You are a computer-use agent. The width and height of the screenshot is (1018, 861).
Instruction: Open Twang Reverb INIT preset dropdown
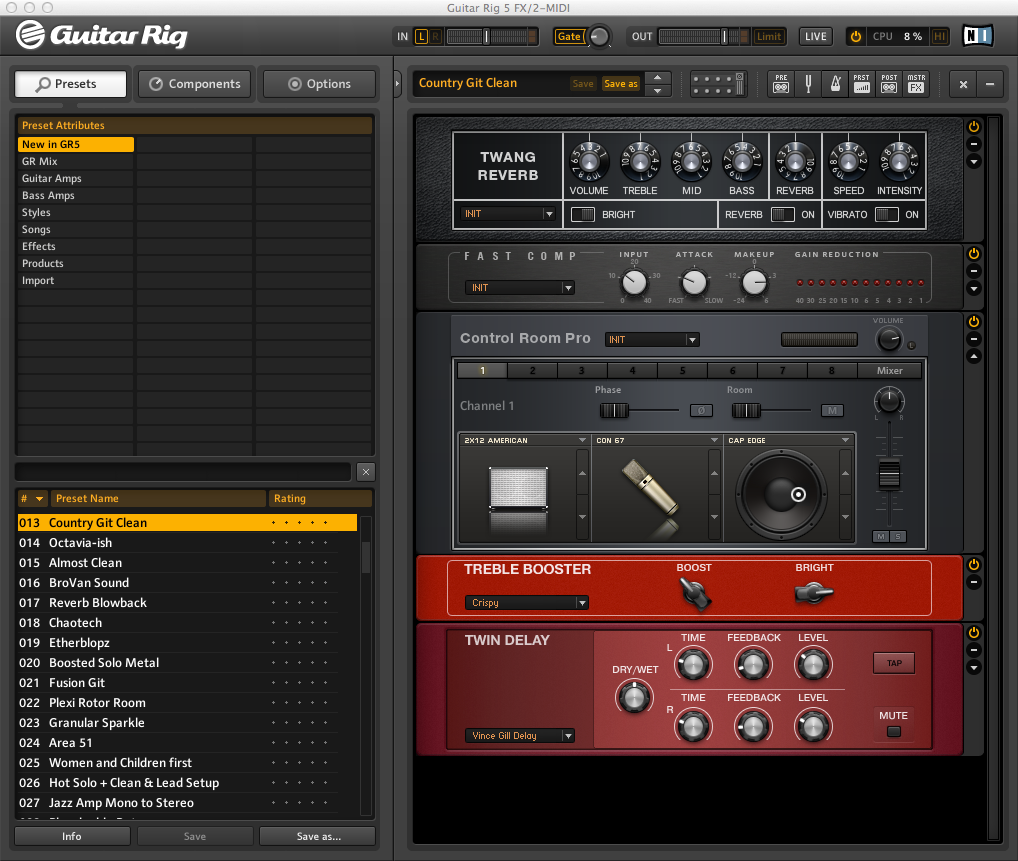(x=508, y=214)
